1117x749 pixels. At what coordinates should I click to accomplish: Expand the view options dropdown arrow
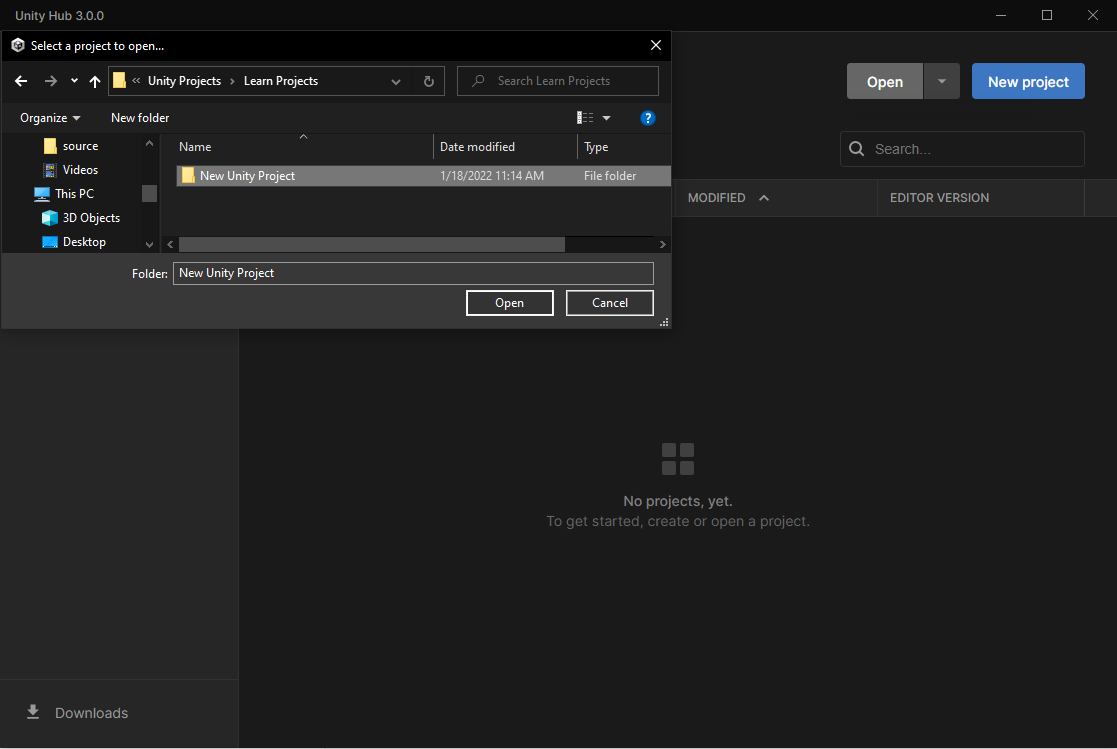click(x=606, y=118)
